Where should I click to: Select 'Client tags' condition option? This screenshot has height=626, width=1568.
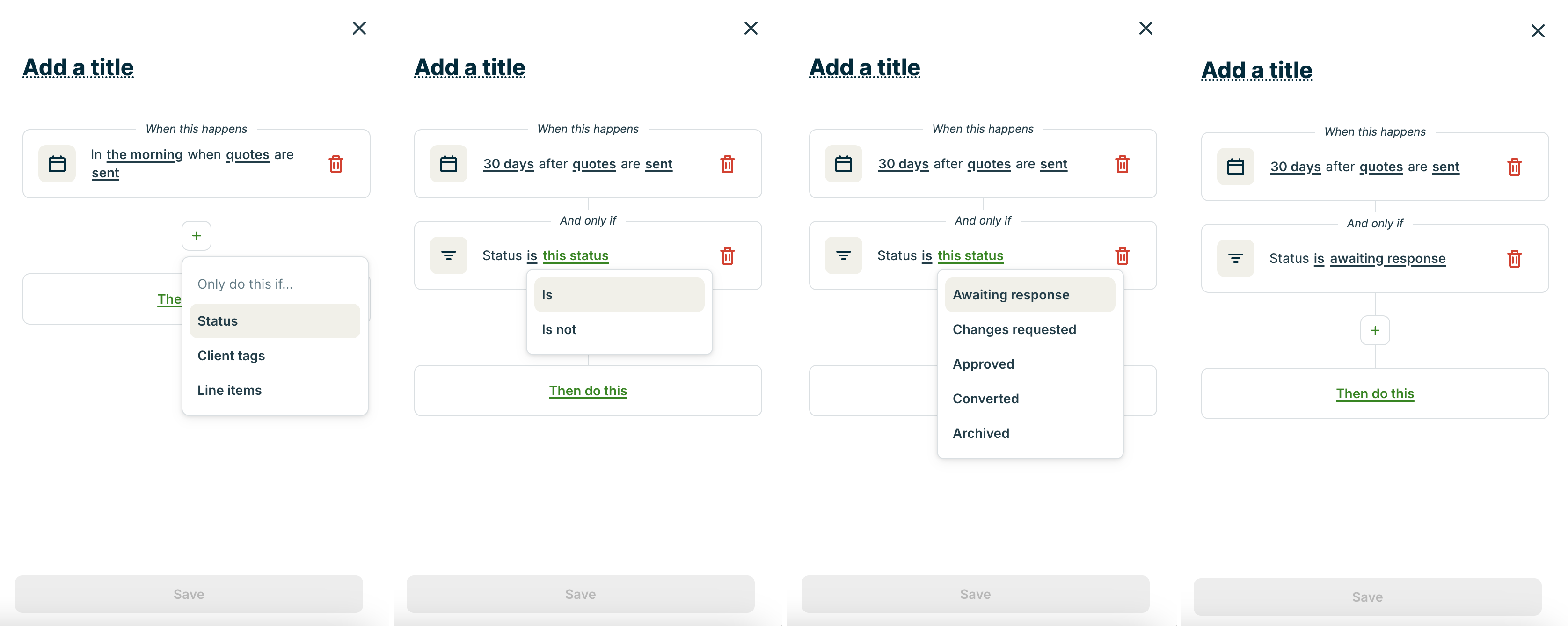click(231, 356)
